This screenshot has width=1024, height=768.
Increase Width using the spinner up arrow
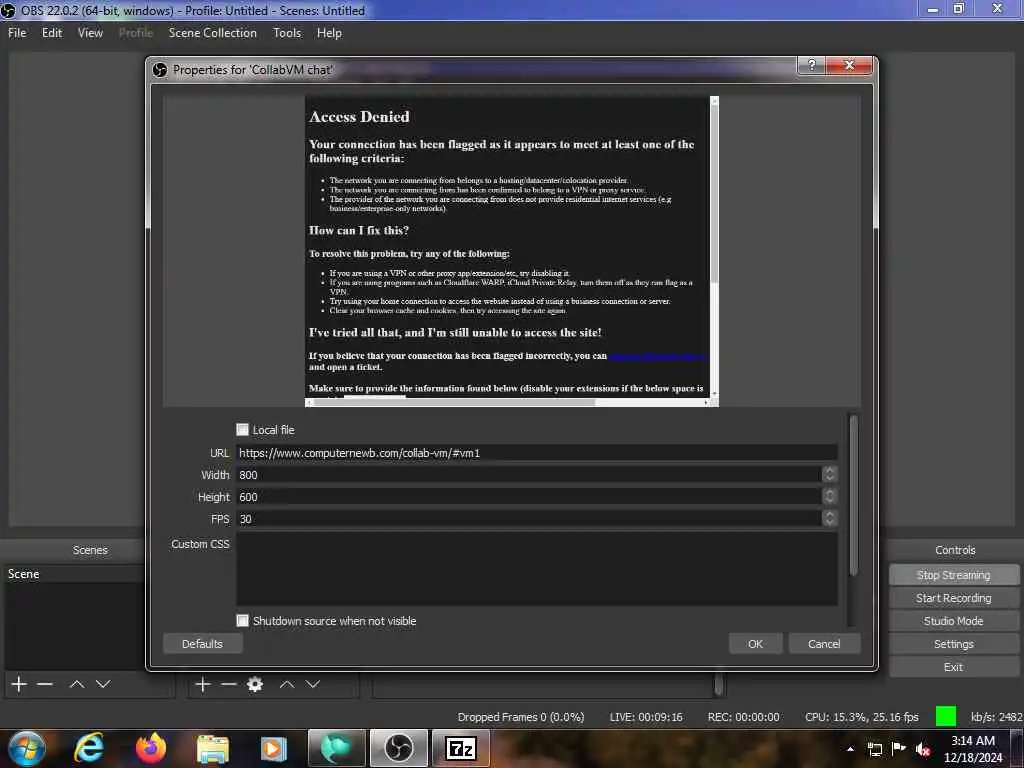(x=829, y=470)
